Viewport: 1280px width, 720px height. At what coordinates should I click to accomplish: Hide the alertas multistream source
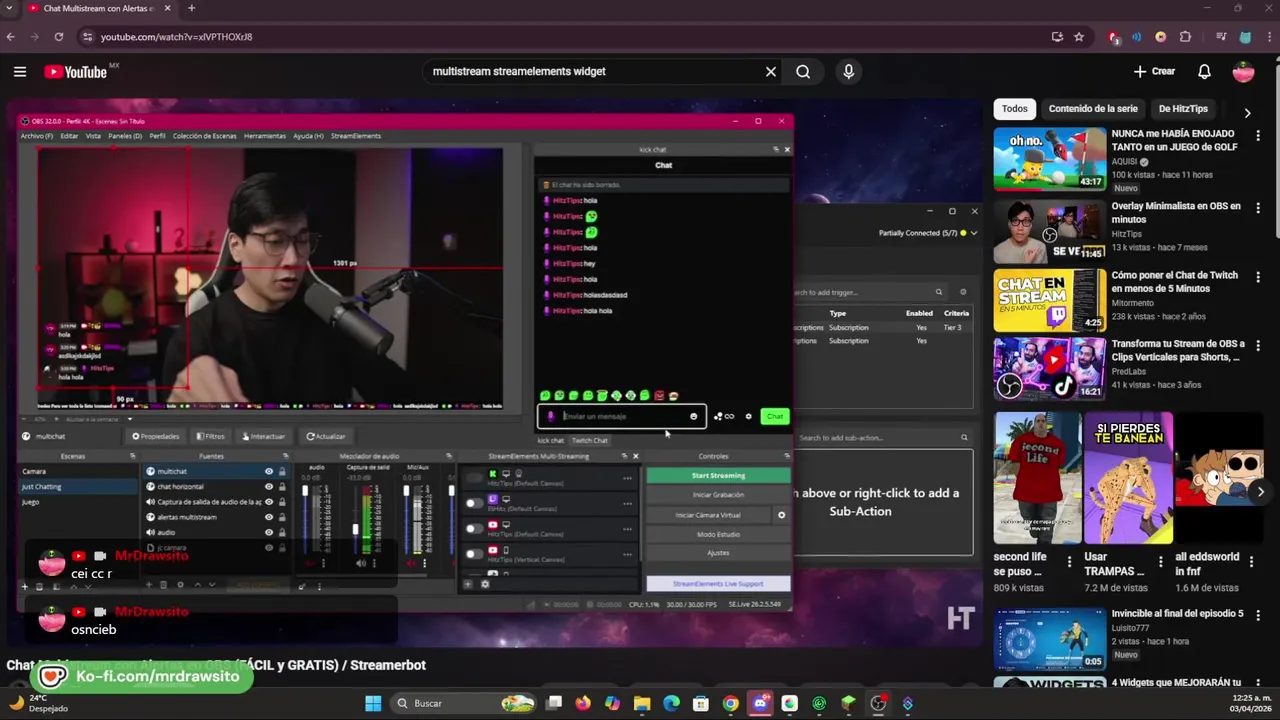tap(268, 517)
